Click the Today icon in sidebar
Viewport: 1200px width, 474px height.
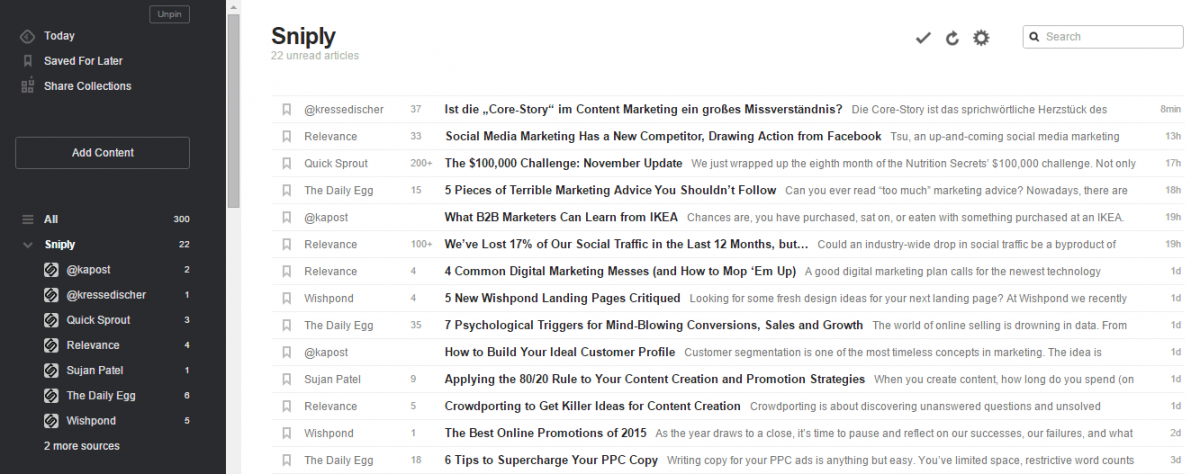(28, 36)
